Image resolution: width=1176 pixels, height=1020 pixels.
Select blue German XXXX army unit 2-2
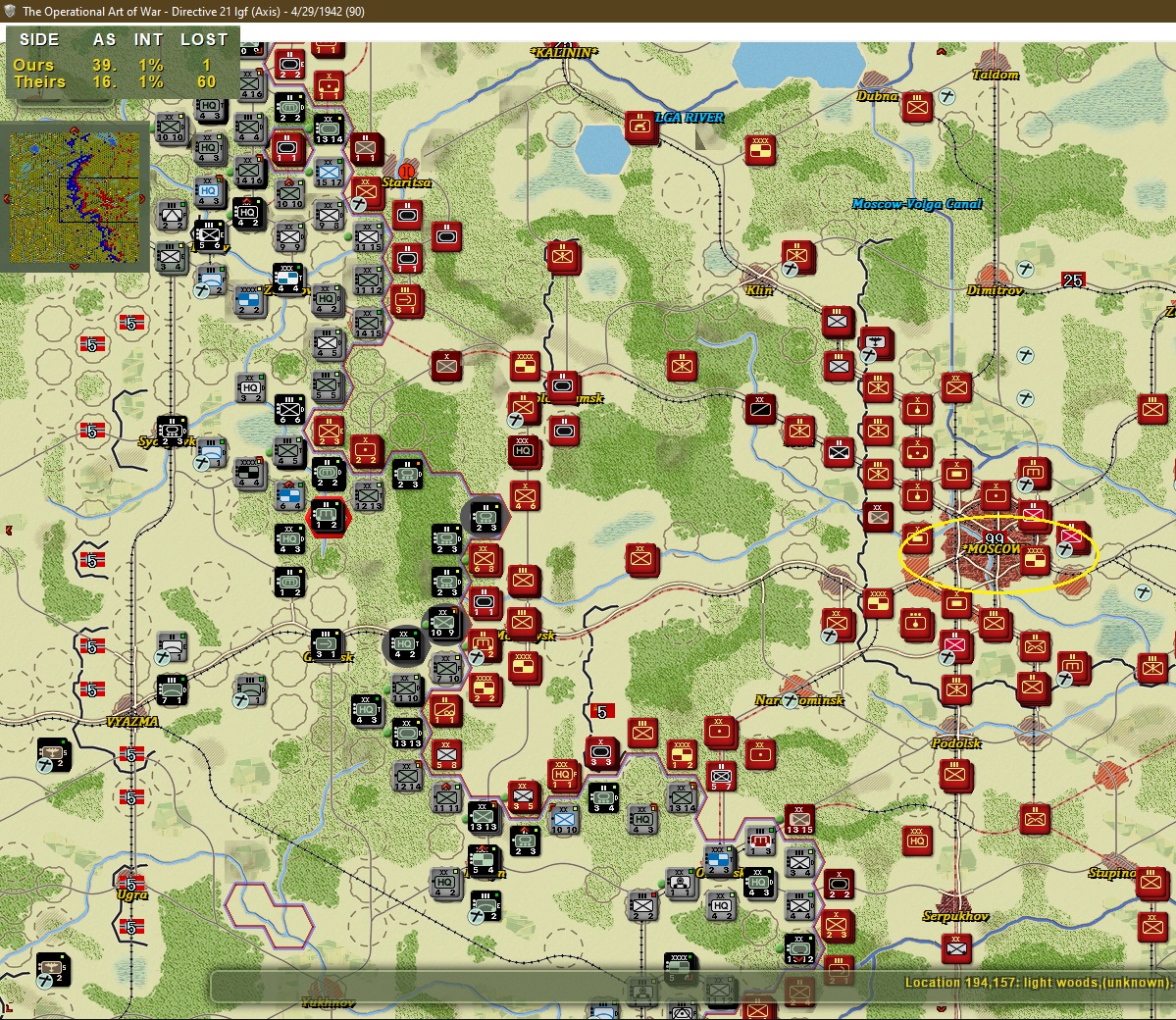click(248, 300)
